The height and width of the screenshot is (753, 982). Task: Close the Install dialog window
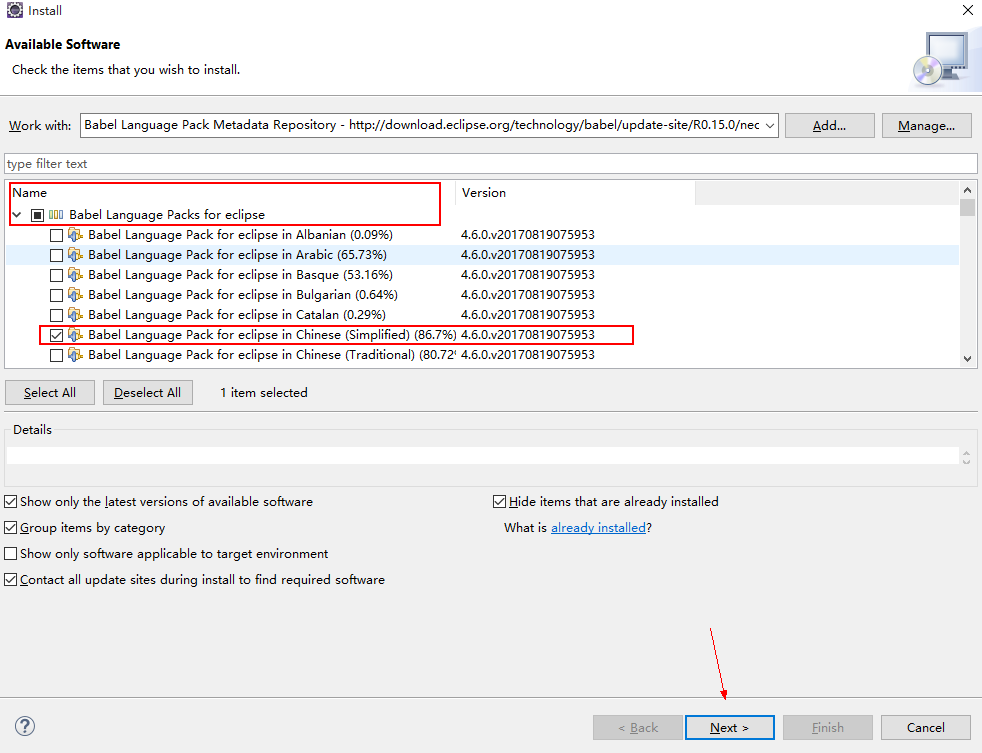(968, 10)
